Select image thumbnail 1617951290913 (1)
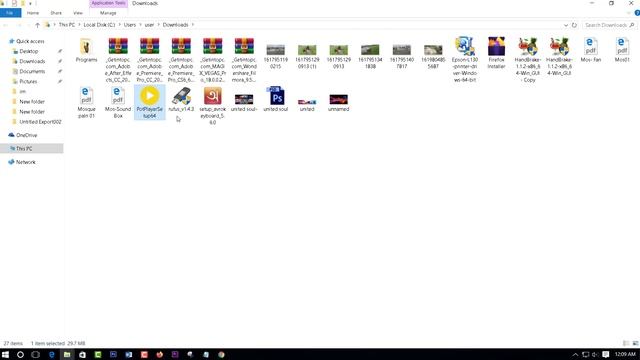The width and height of the screenshot is (640, 360). (307, 56)
